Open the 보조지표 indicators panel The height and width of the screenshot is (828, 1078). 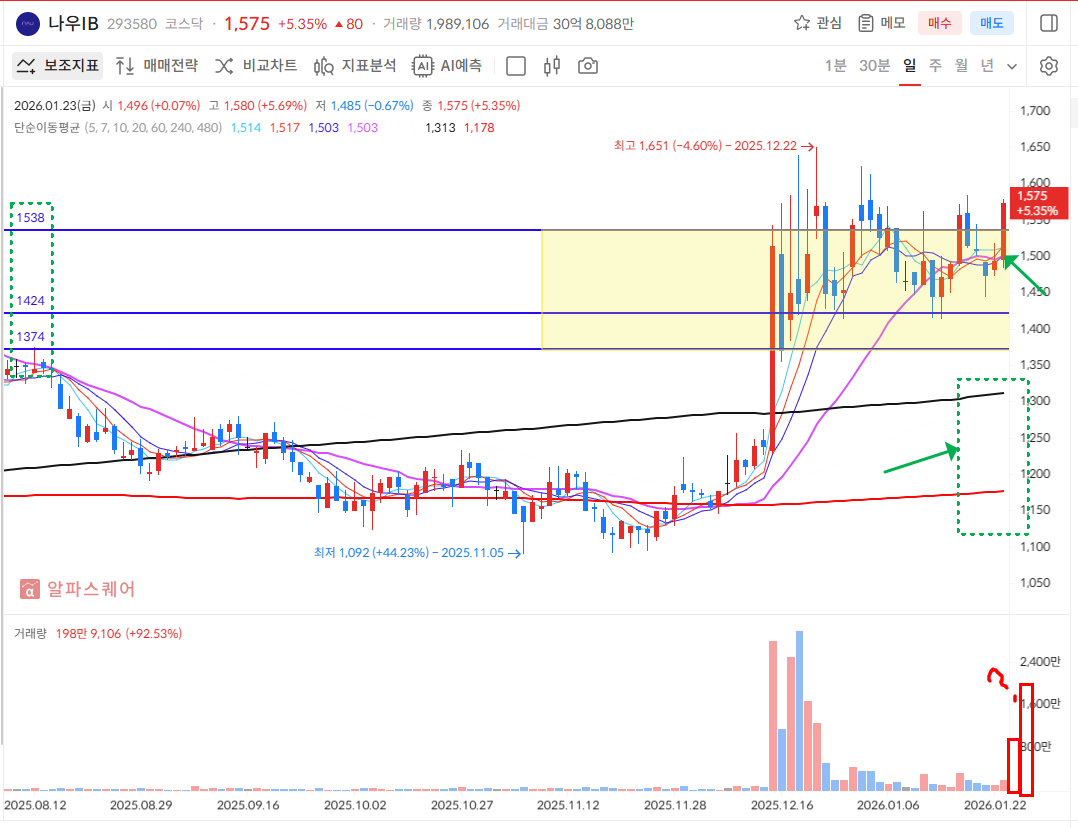click(58, 66)
